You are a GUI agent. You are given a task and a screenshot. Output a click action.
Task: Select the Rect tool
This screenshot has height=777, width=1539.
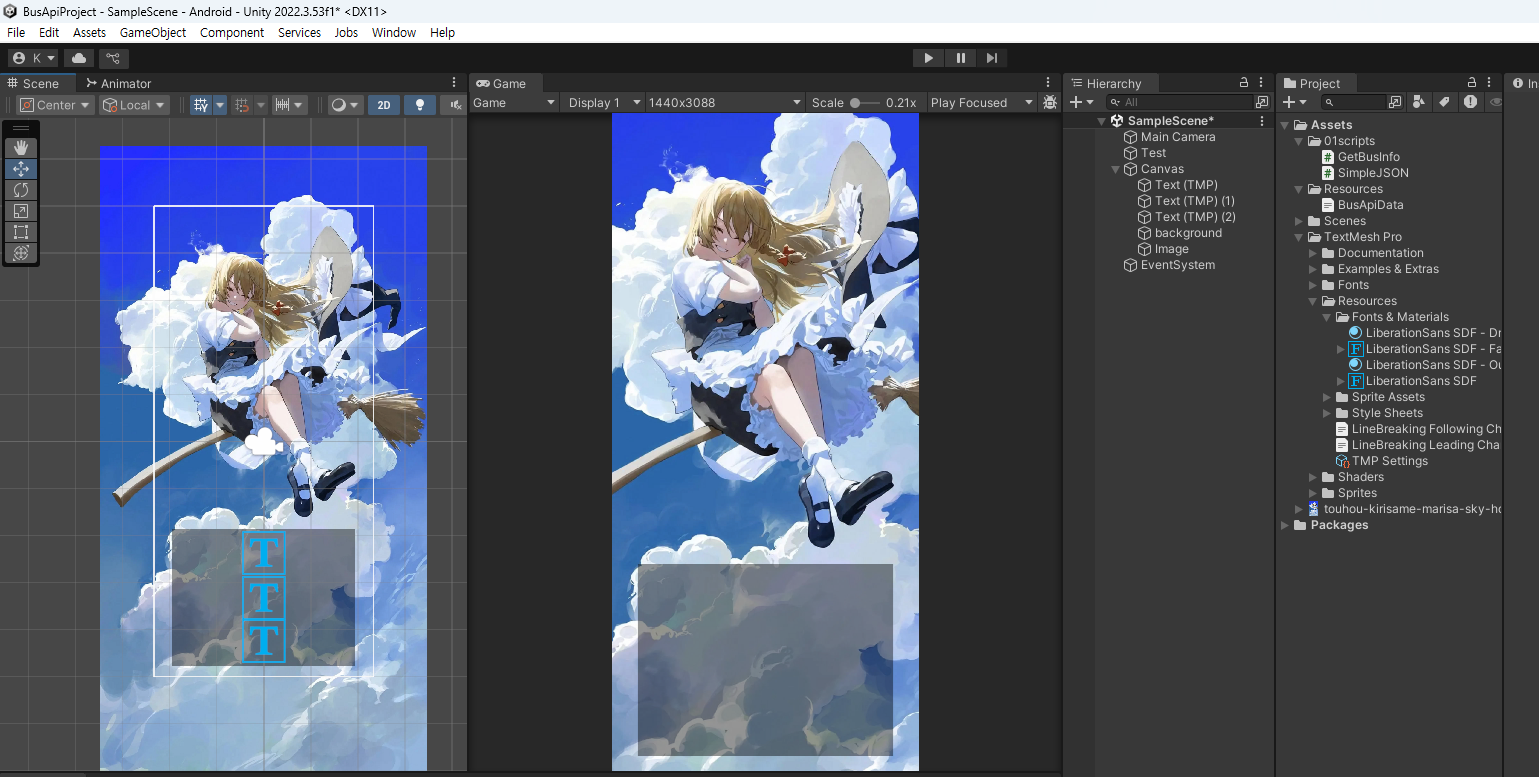(21, 232)
